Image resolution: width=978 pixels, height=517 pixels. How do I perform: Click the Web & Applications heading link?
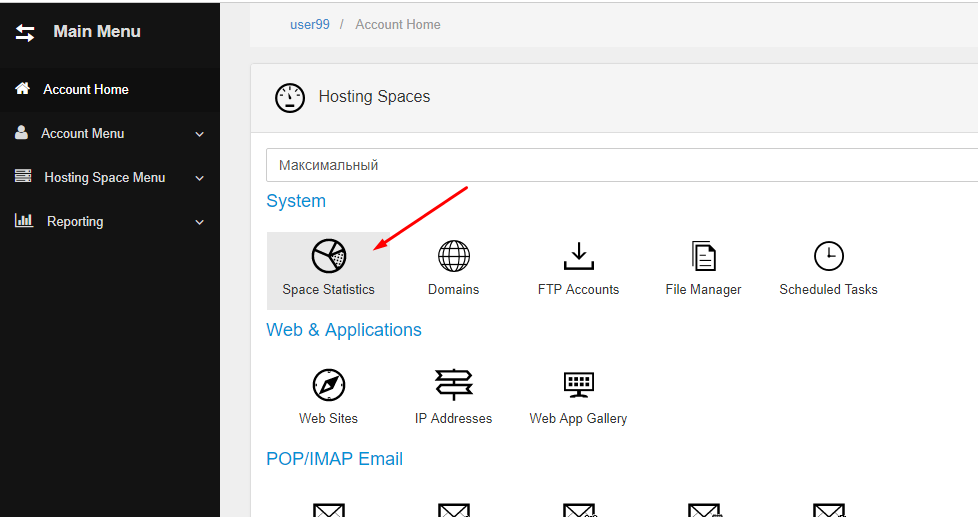pyautogui.click(x=344, y=330)
